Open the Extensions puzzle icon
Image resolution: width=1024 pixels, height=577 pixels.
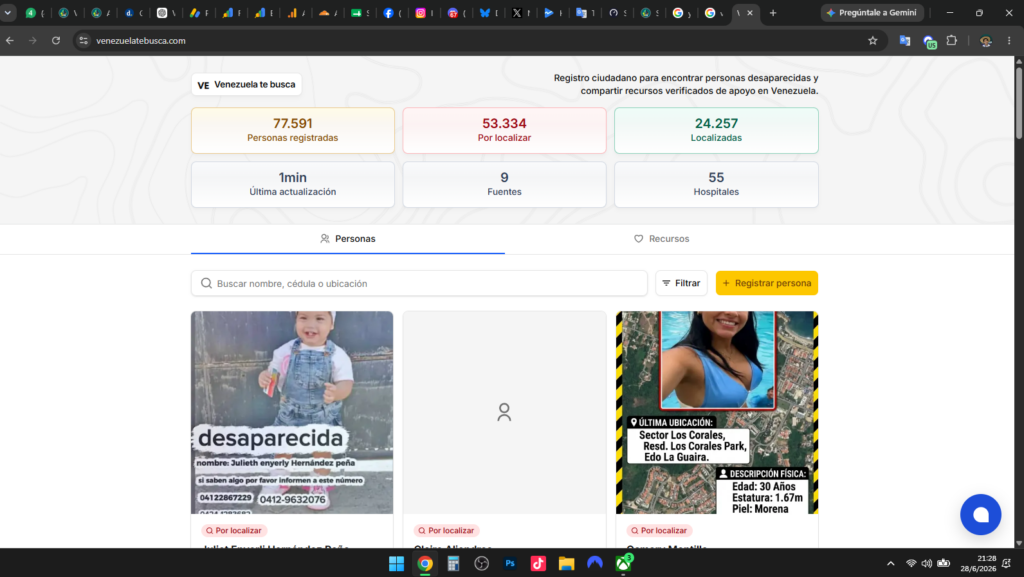point(952,40)
